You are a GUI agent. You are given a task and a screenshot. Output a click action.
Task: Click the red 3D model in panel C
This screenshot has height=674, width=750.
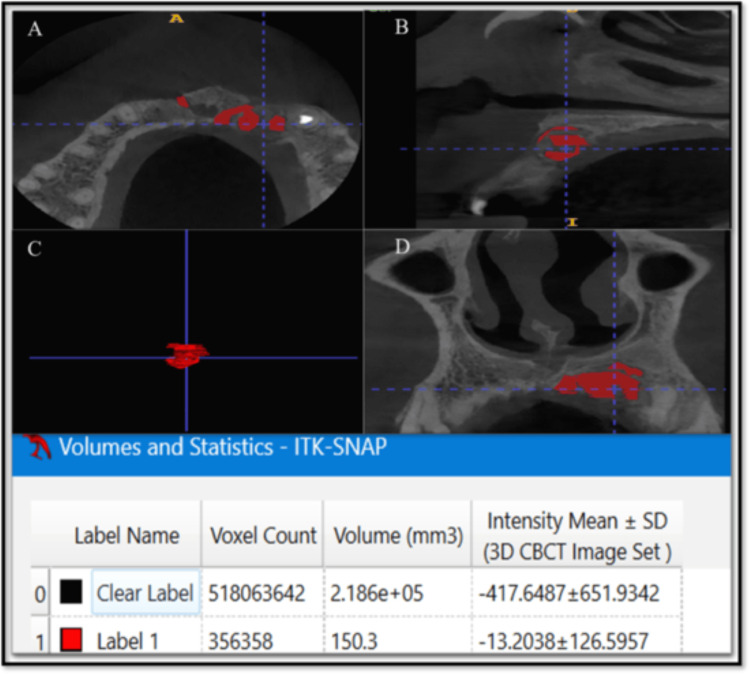pos(187,355)
